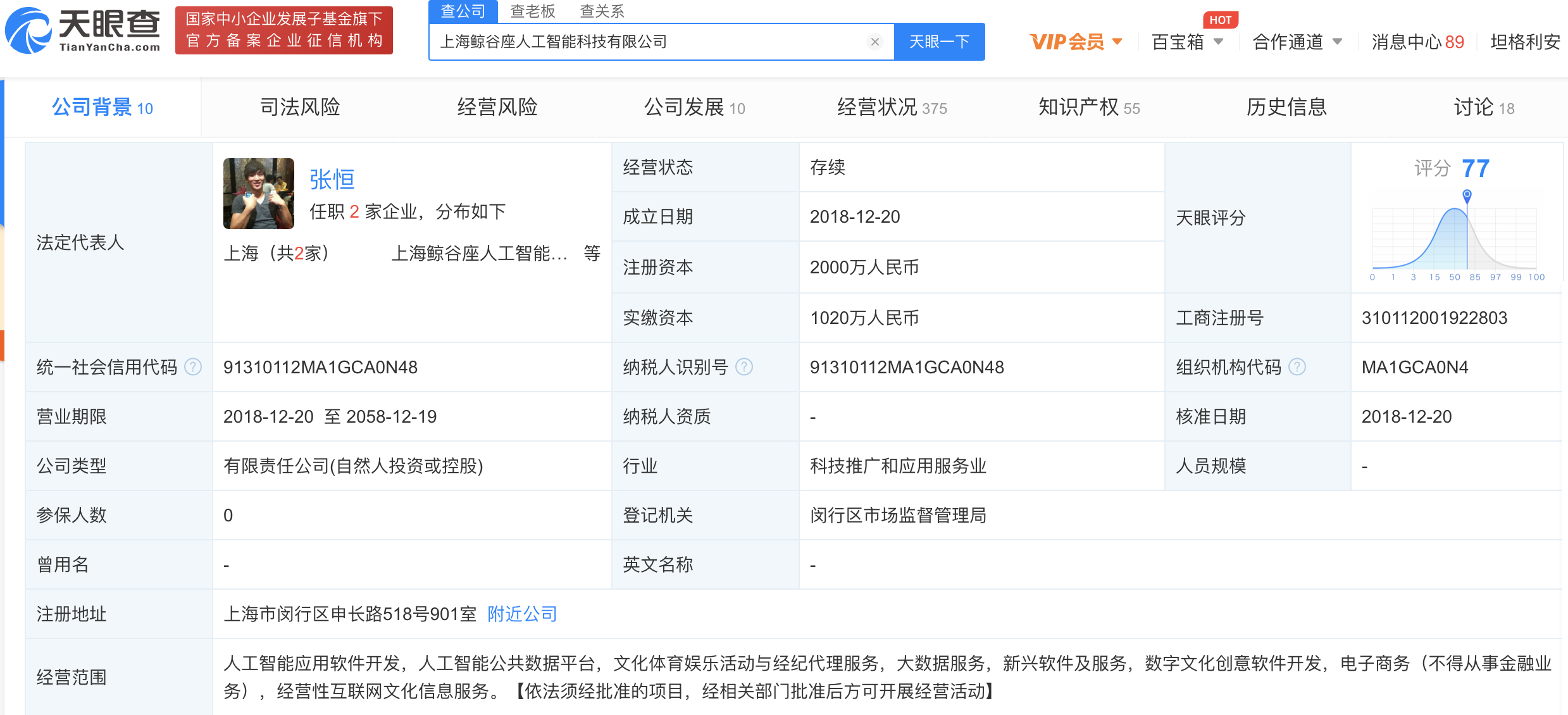Viewport: 1568px width, 715px height.
Task: Open the 知识产权 tab
Action: [x=1088, y=108]
